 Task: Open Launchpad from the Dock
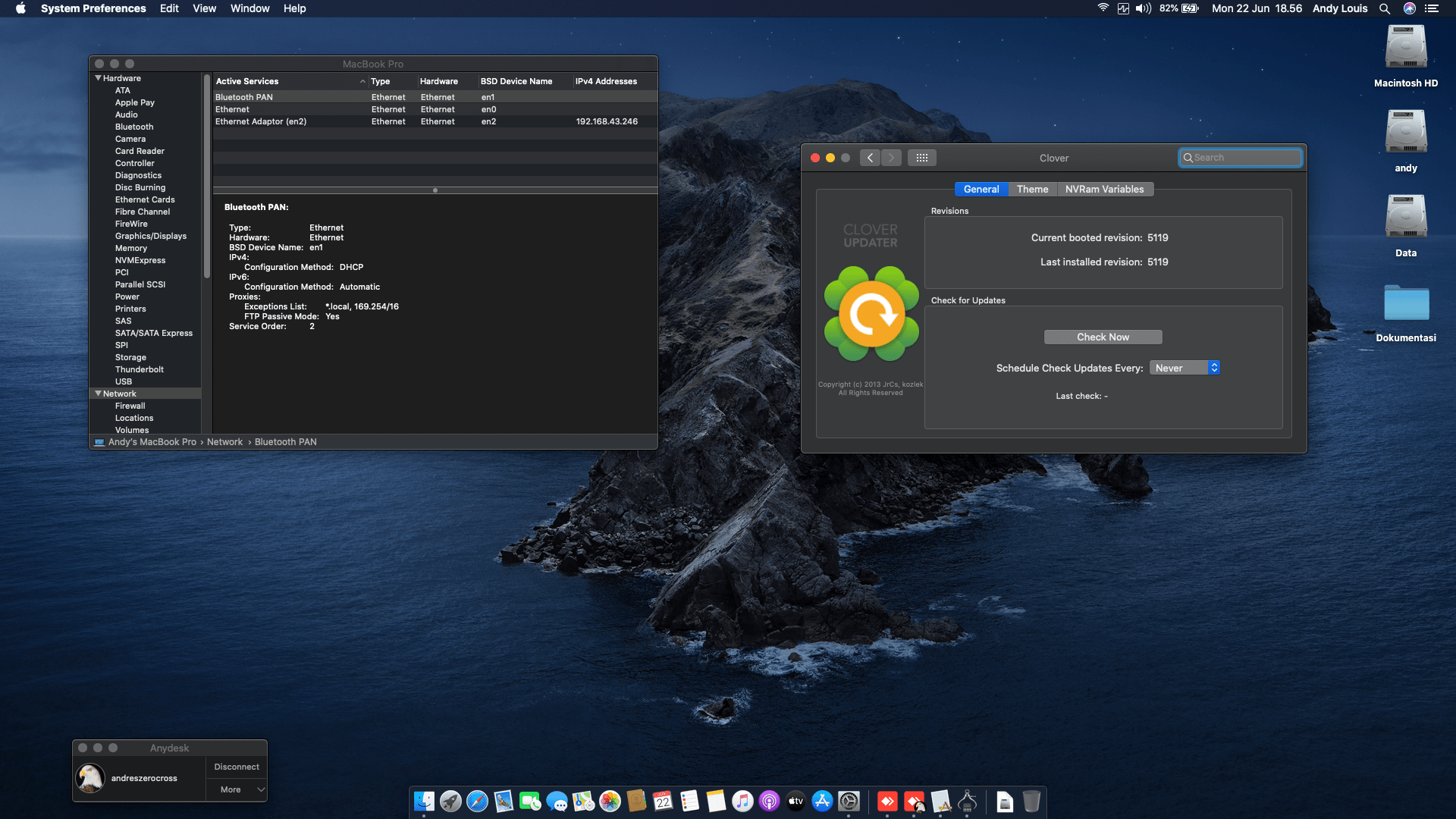tap(451, 802)
